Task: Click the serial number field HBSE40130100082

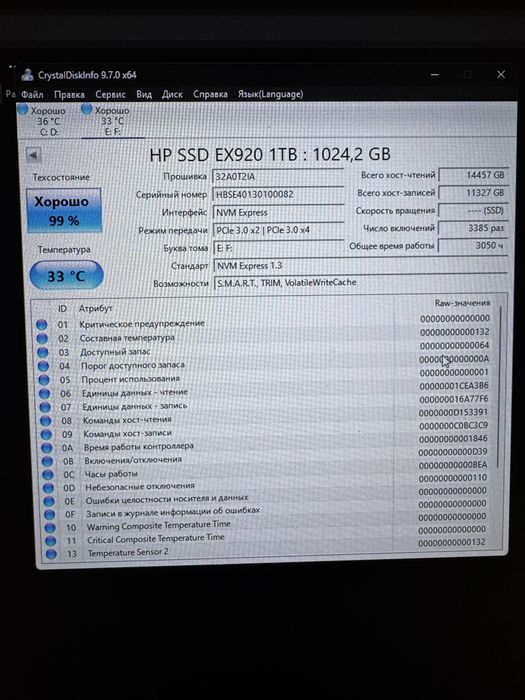Action: (278, 194)
